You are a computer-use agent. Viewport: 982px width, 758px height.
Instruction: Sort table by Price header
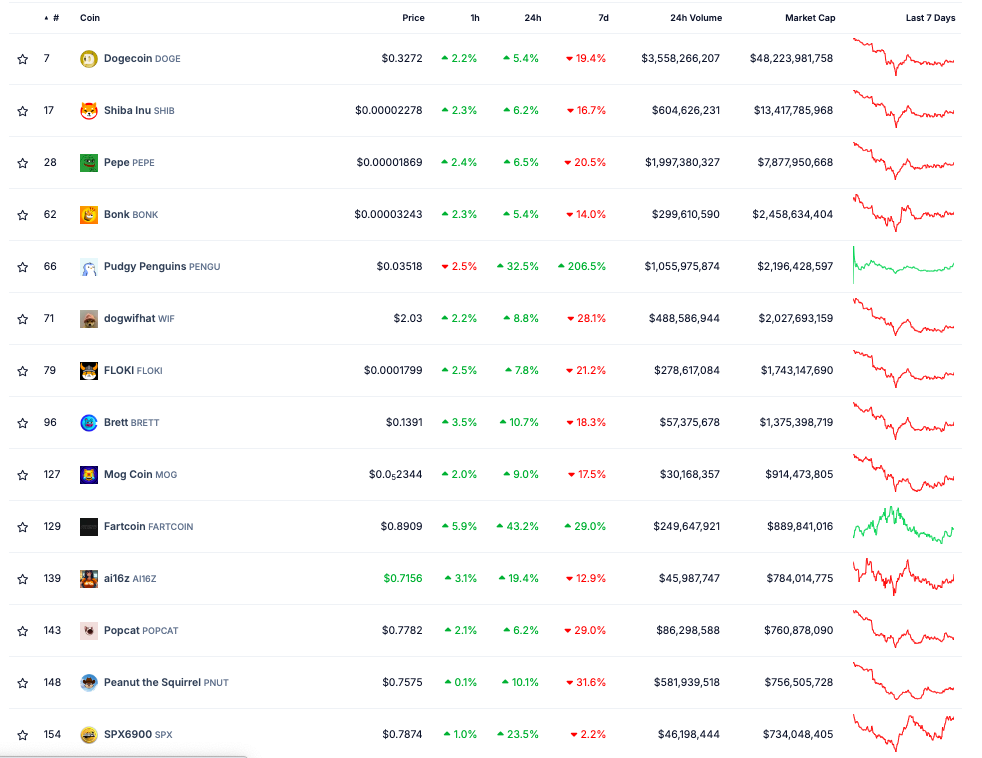click(413, 18)
